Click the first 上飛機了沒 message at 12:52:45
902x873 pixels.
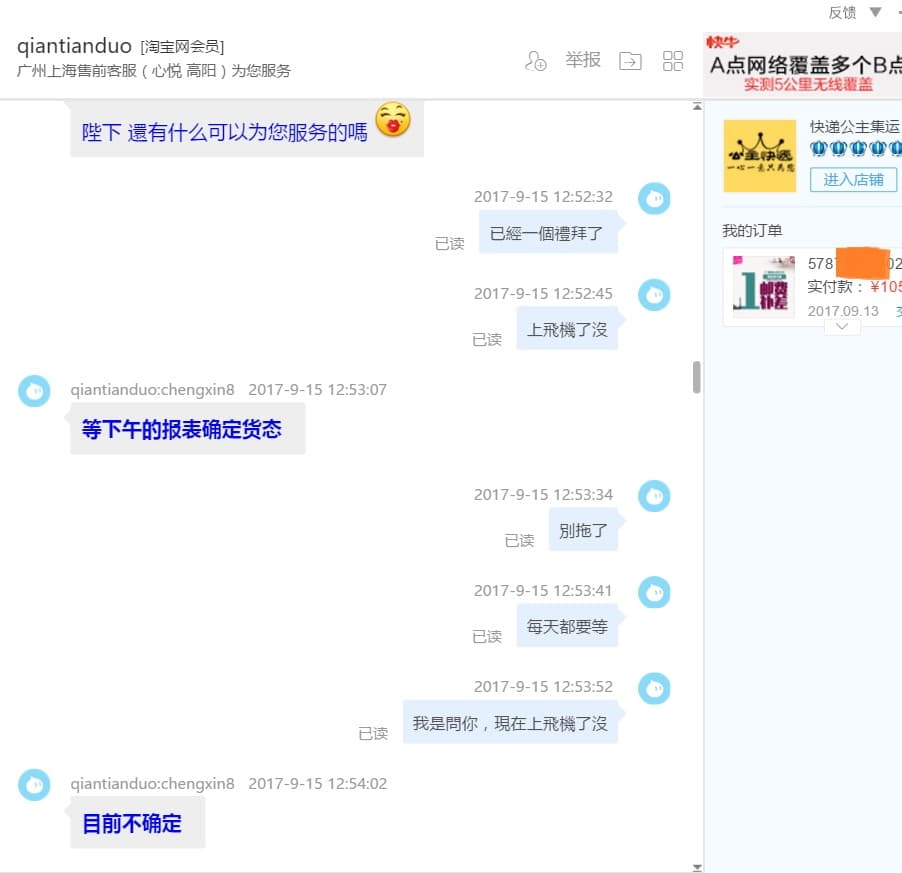(x=567, y=329)
